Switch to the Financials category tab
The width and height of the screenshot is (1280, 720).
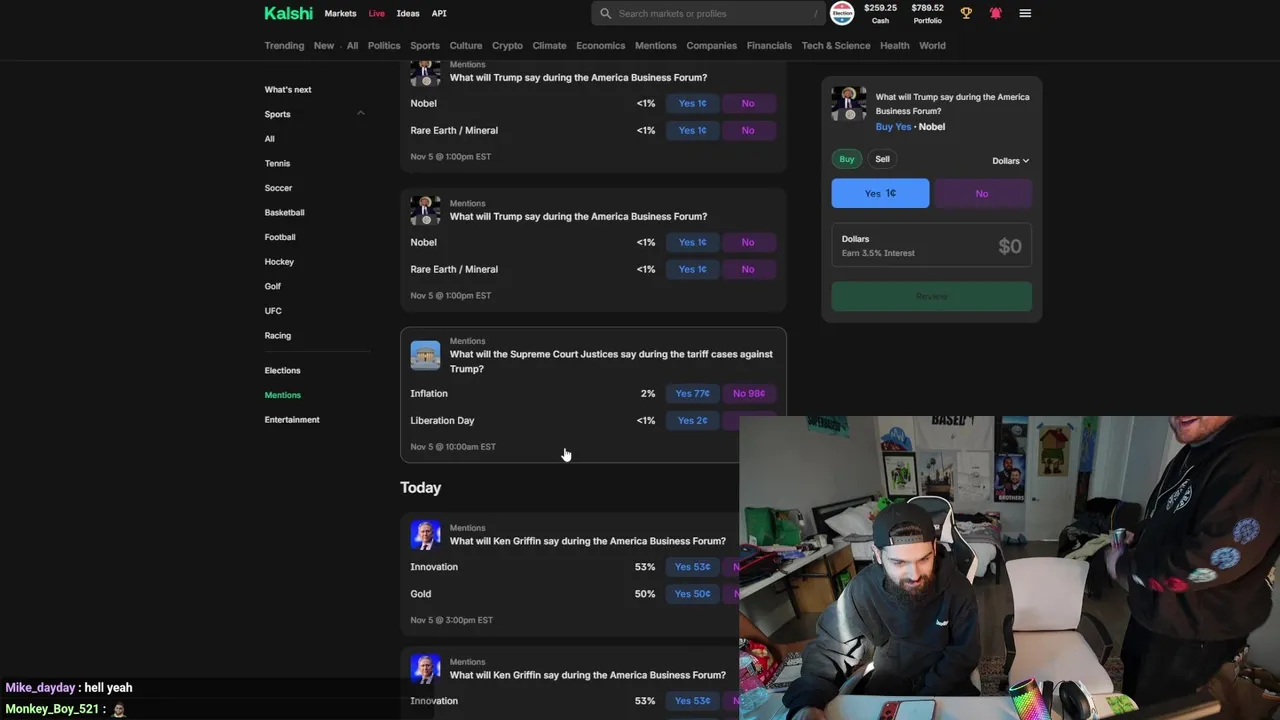[x=769, y=45]
